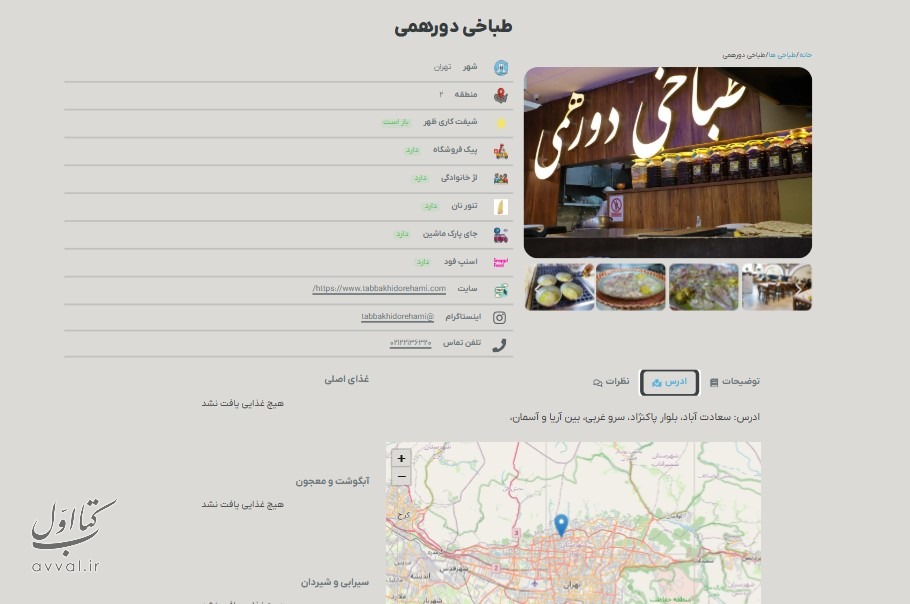Go to the home (خانه) breadcrumb link
Screen dimensions: 910x604
[806, 55]
